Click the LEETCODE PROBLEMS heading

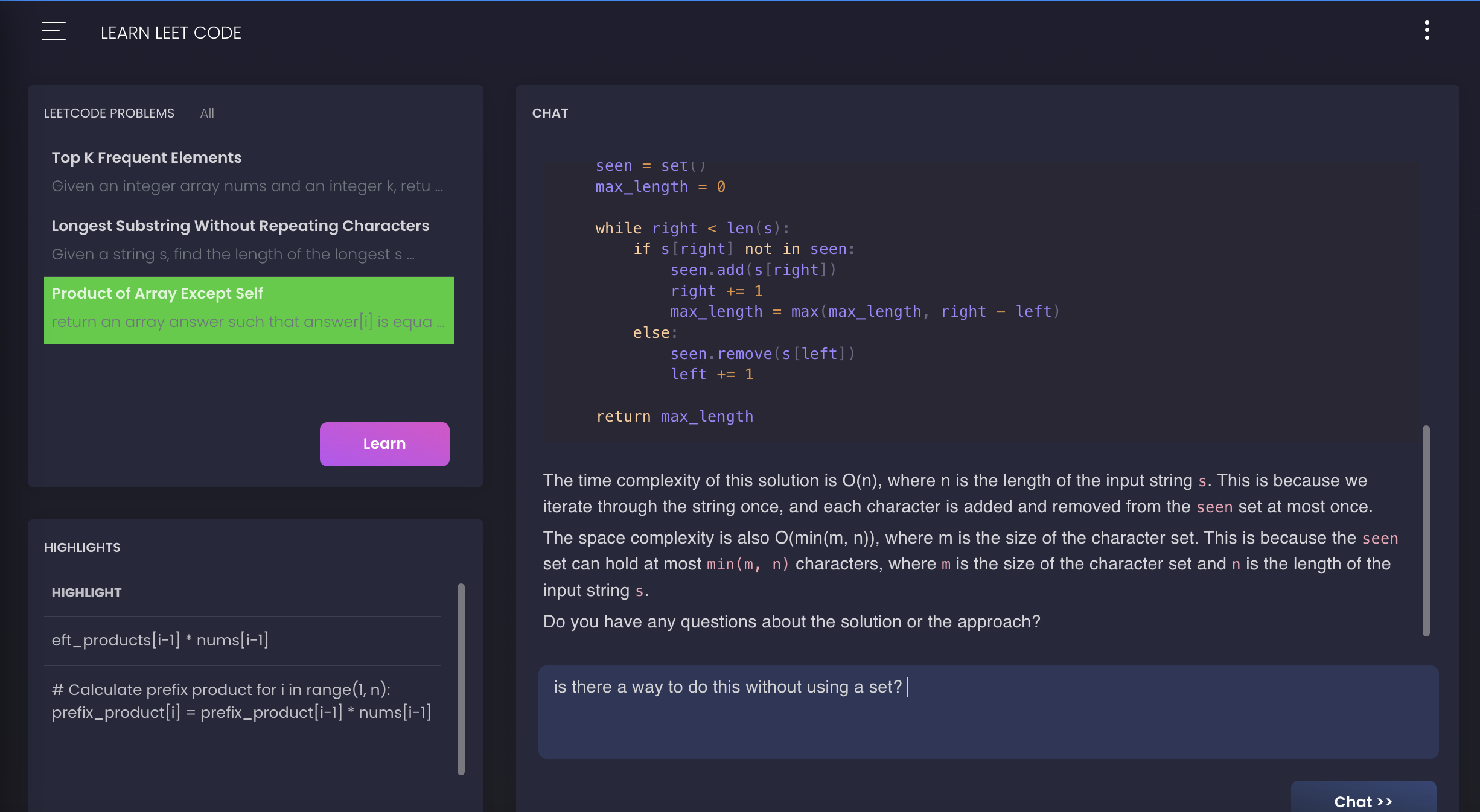click(x=109, y=113)
